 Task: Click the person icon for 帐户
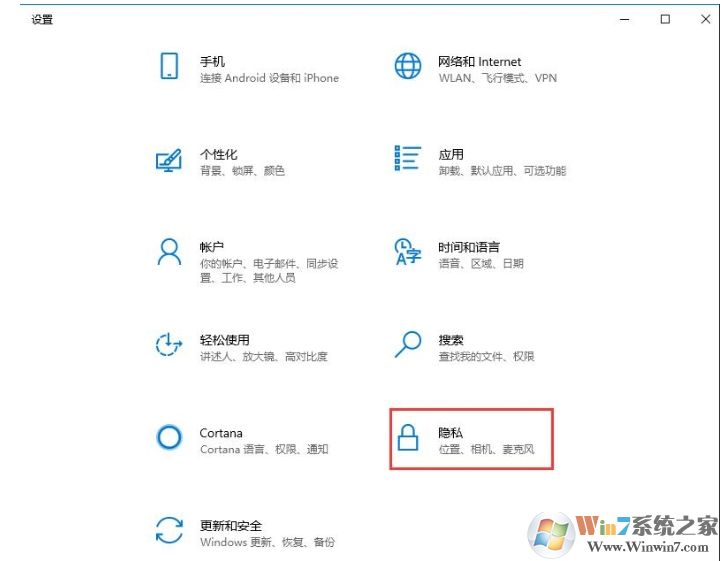click(169, 252)
